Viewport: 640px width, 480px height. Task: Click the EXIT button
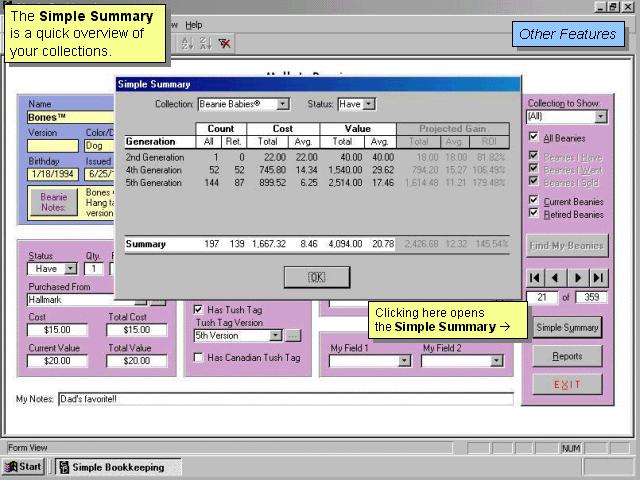click(567, 384)
